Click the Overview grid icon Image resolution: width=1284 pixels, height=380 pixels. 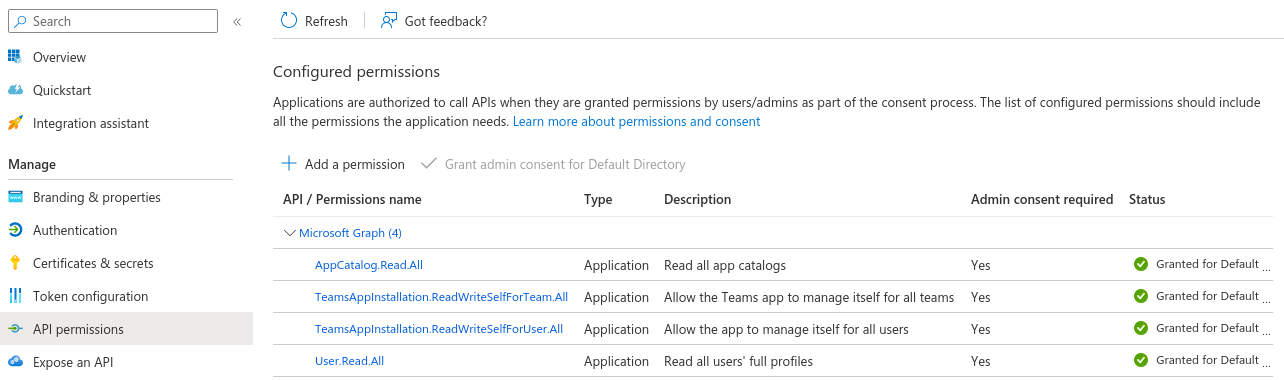point(15,57)
